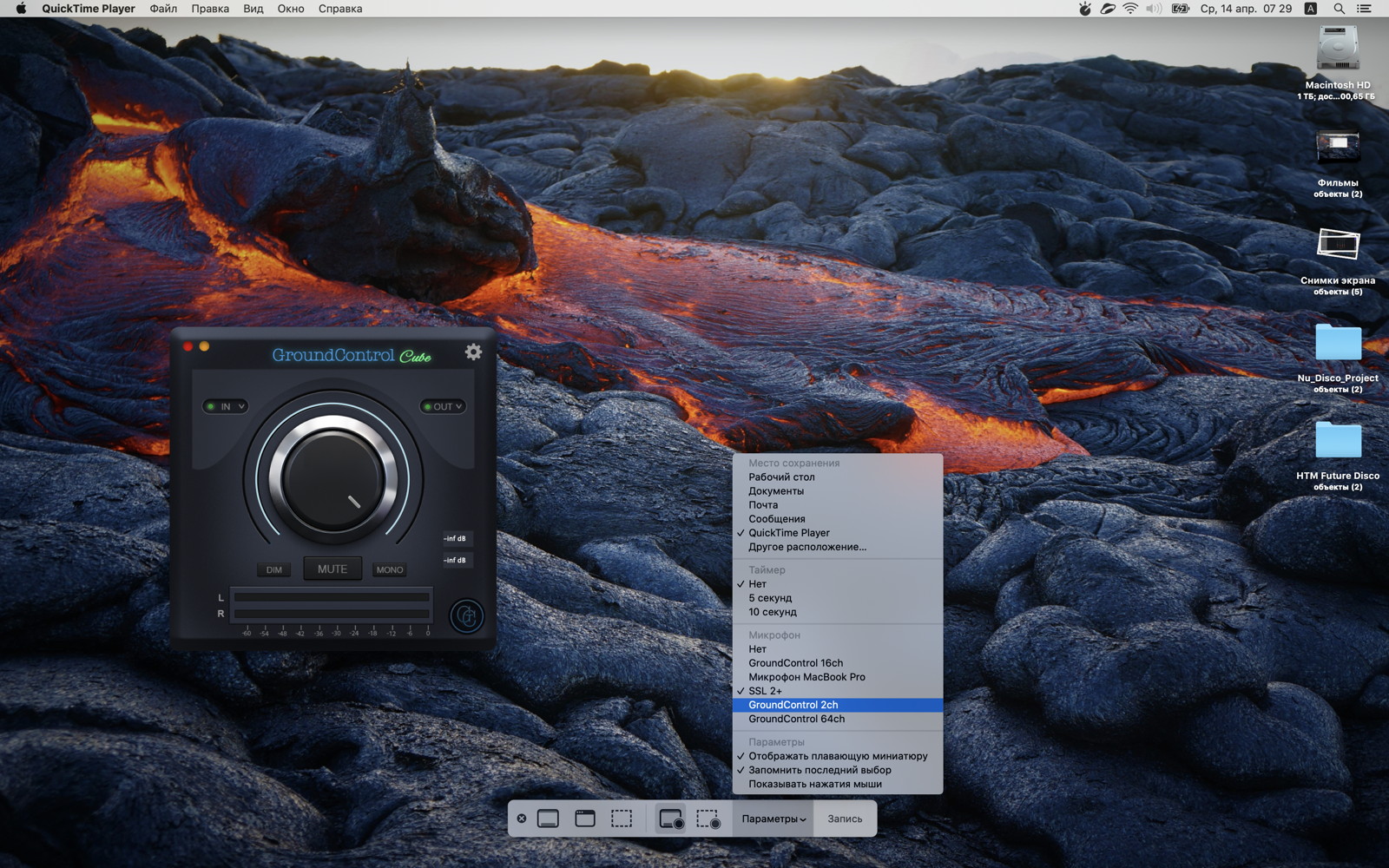The width and height of the screenshot is (1389, 868).
Task: Open the volume status menu
Action: 1154,9
